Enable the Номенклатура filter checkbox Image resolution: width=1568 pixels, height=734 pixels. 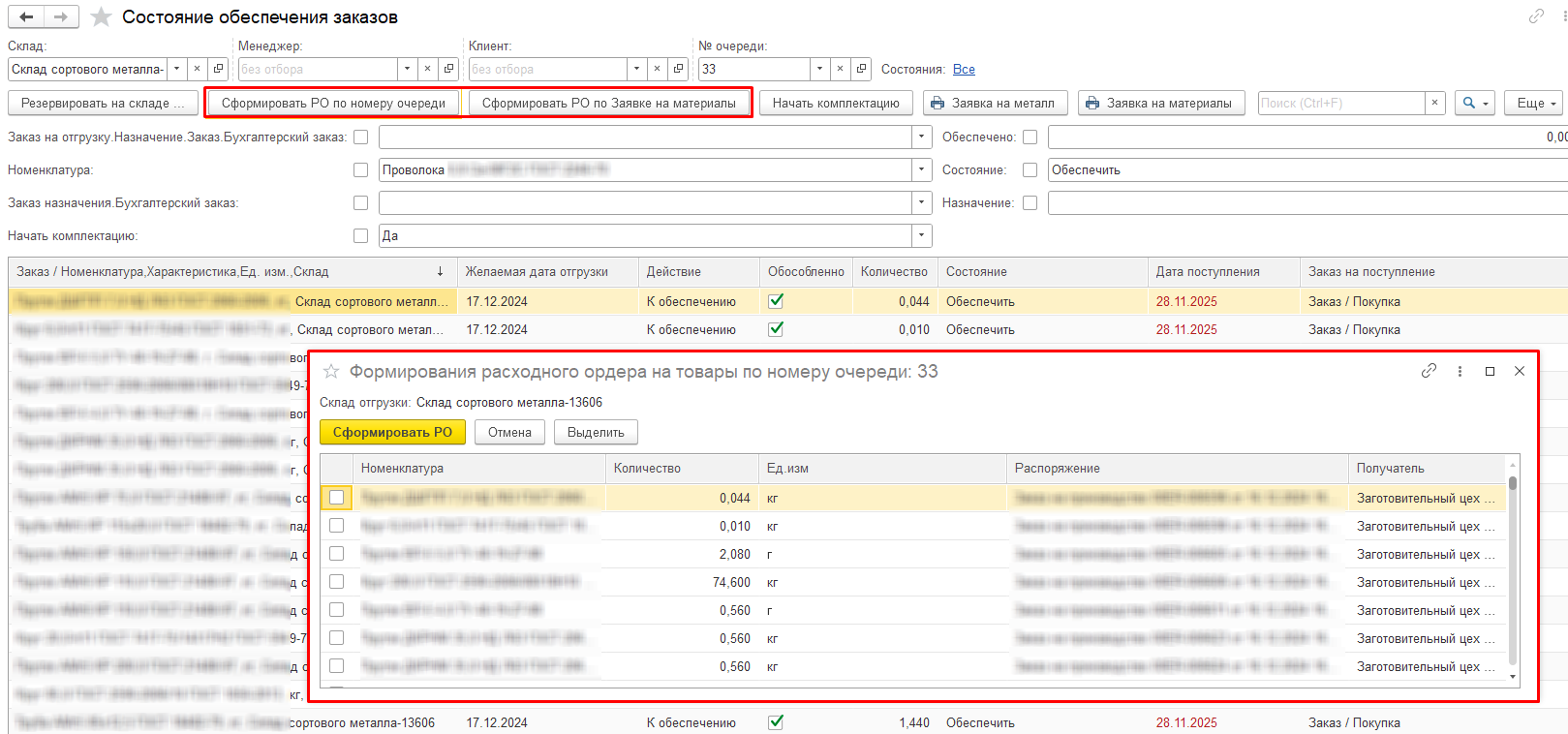pos(360,170)
